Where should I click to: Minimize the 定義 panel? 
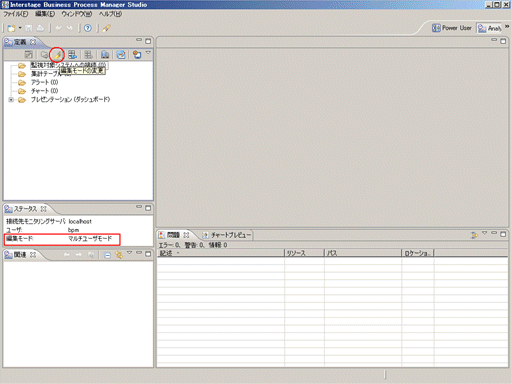(139, 40)
